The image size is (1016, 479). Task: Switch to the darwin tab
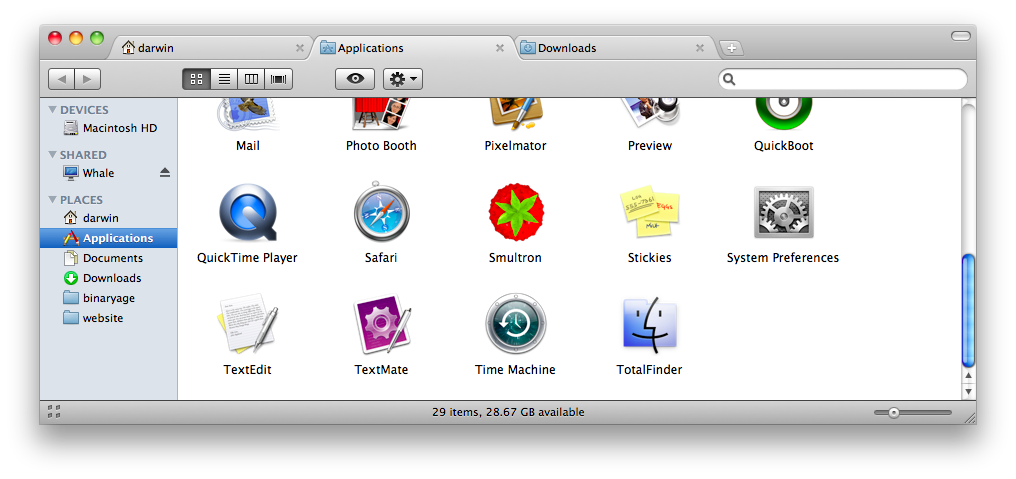[x=212, y=48]
